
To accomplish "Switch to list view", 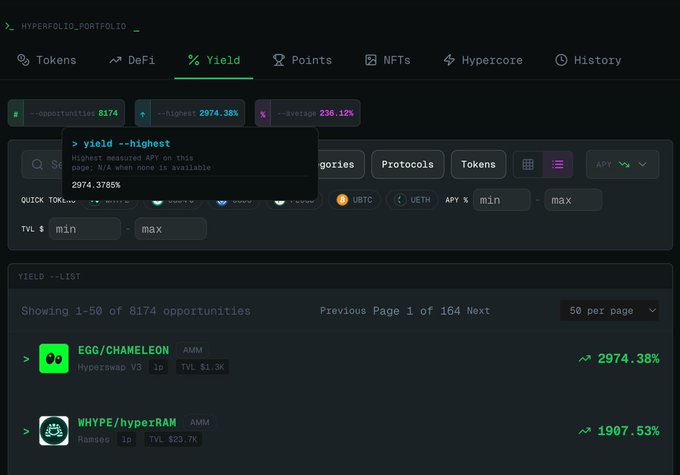I will 557,164.
